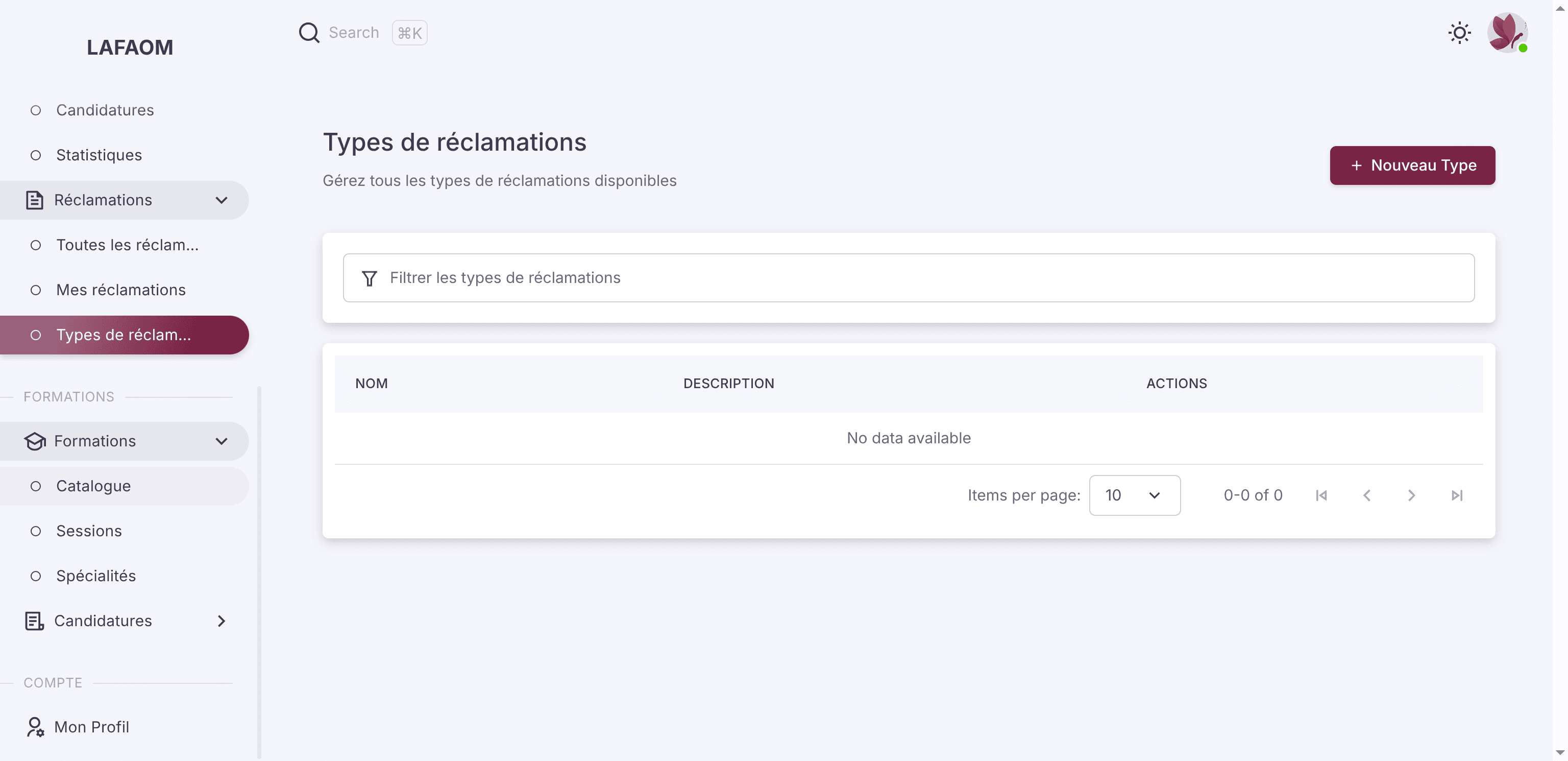
Task: Click the LAFAOM logo link
Action: point(130,47)
